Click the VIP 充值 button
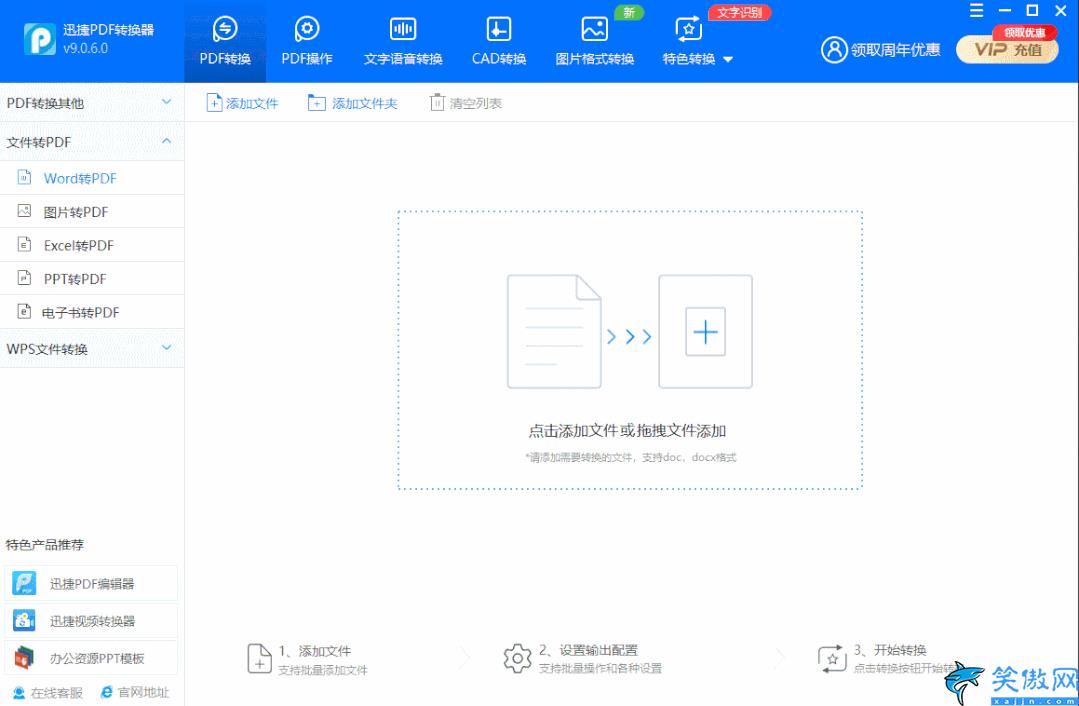 1007,50
